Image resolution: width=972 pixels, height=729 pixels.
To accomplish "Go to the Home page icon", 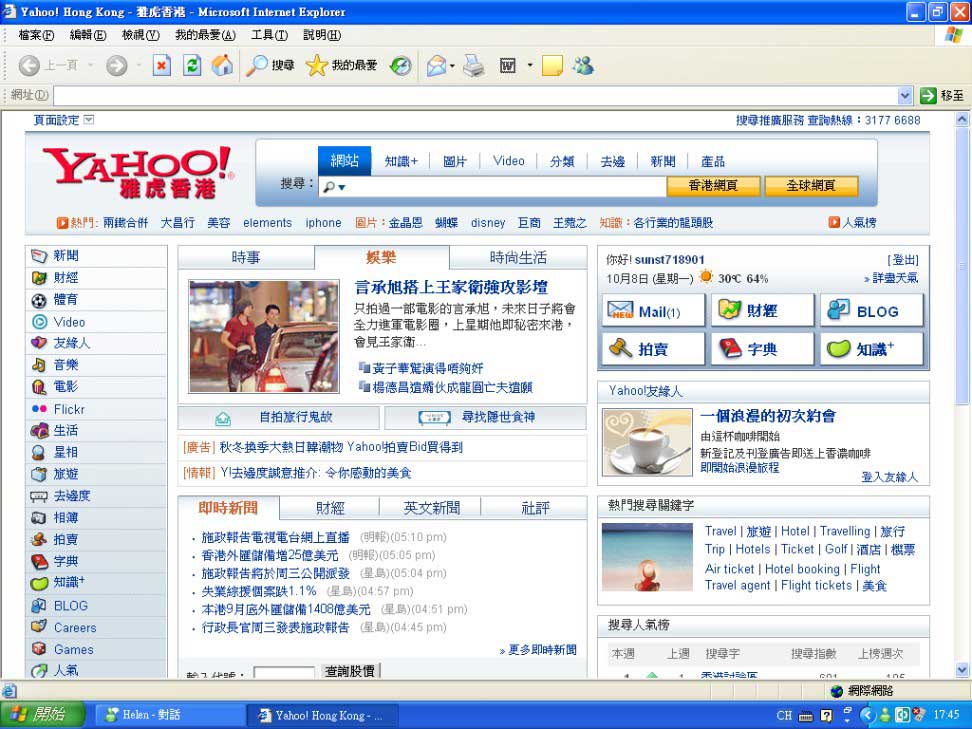I will [x=222, y=65].
